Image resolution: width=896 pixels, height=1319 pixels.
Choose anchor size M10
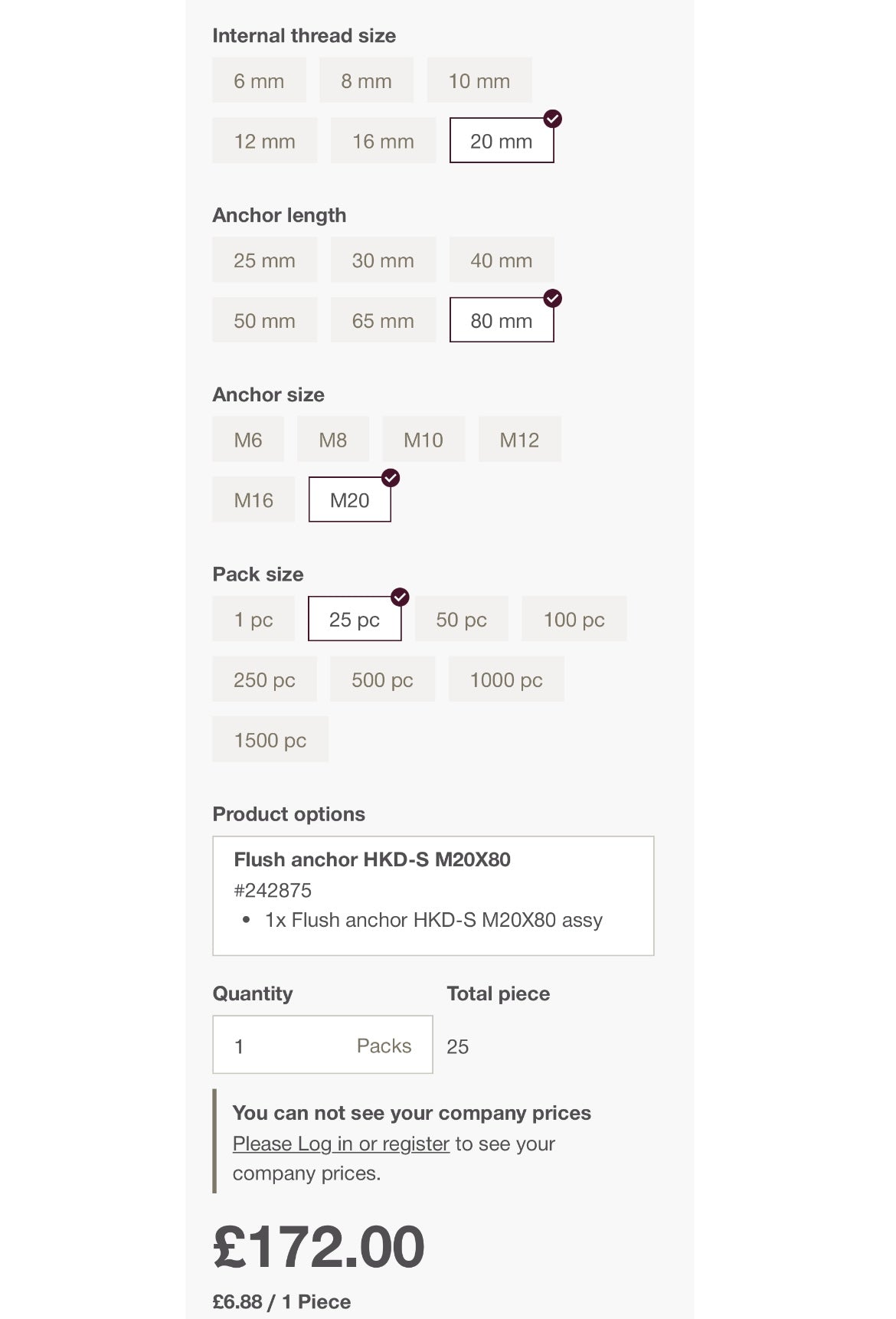[x=423, y=440]
